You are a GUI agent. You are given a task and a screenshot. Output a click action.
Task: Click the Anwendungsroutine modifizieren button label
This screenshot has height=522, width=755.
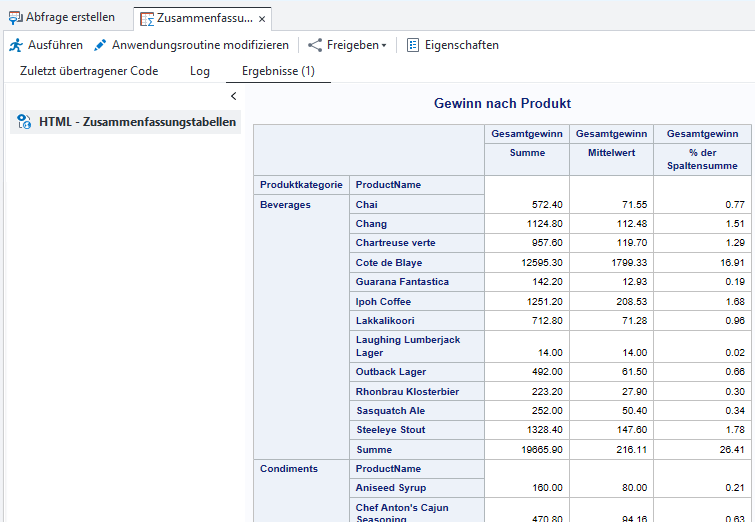pyautogui.click(x=200, y=45)
